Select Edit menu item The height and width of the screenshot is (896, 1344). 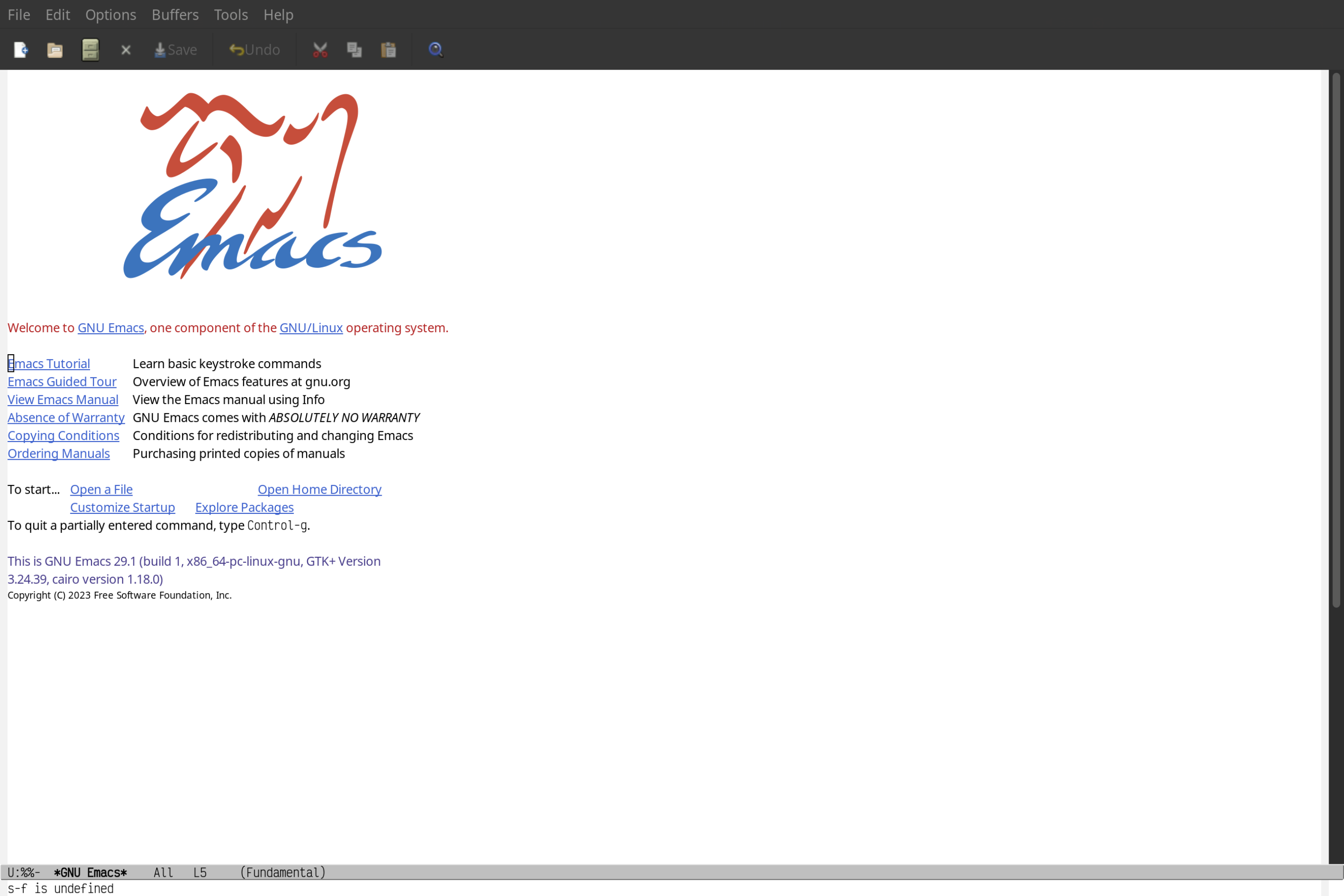[57, 14]
